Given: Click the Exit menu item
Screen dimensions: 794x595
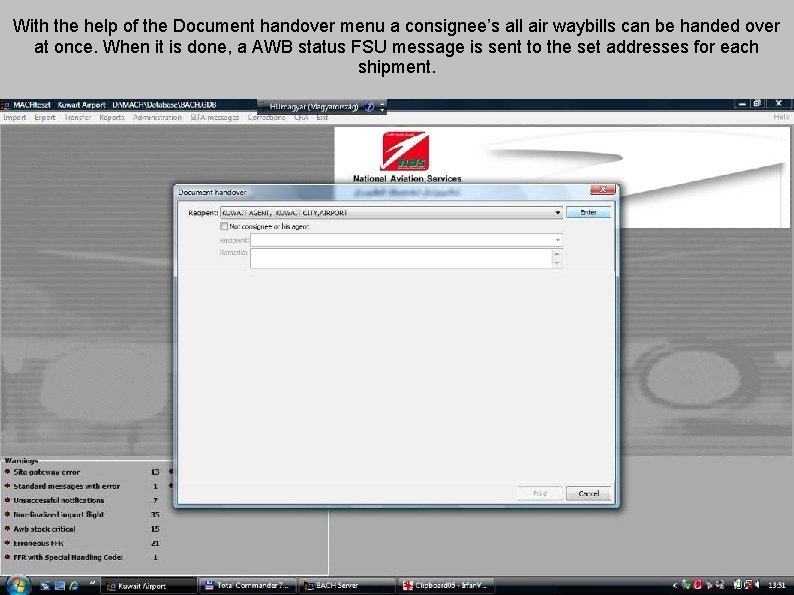Looking at the screenshot, I should click(x=322, y=117).
